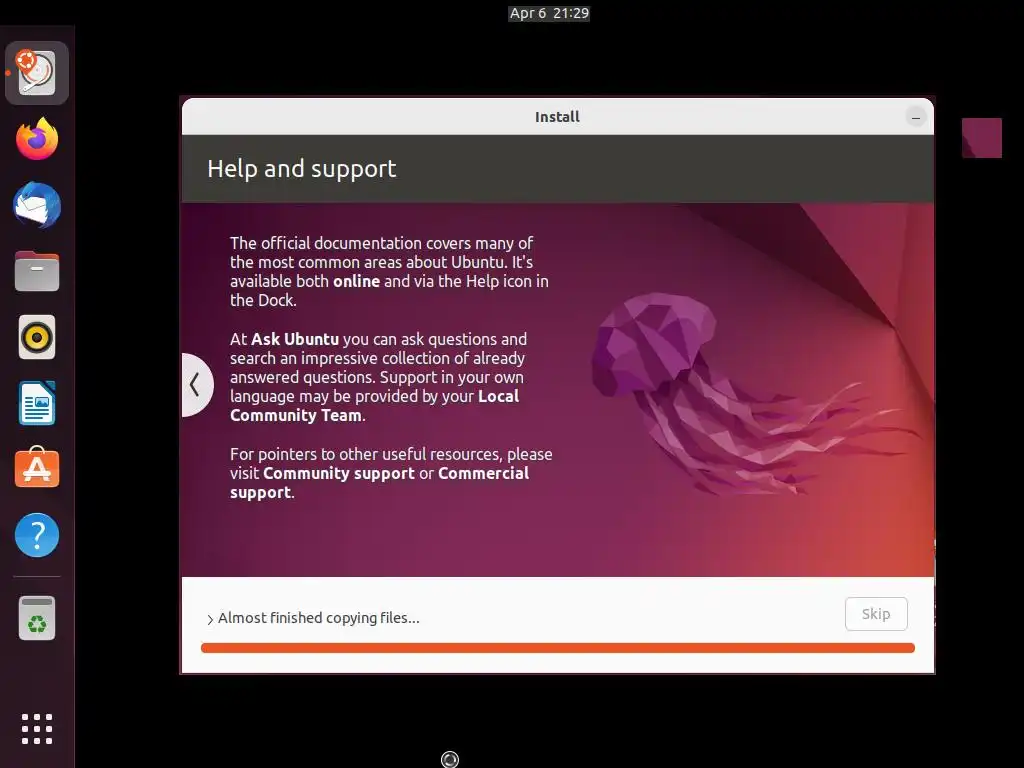This screenshot has height=768, width=1024.
Task: Open LibreOffice Writer from the dock
Action: pyautogui.click(x=37, y=404)
